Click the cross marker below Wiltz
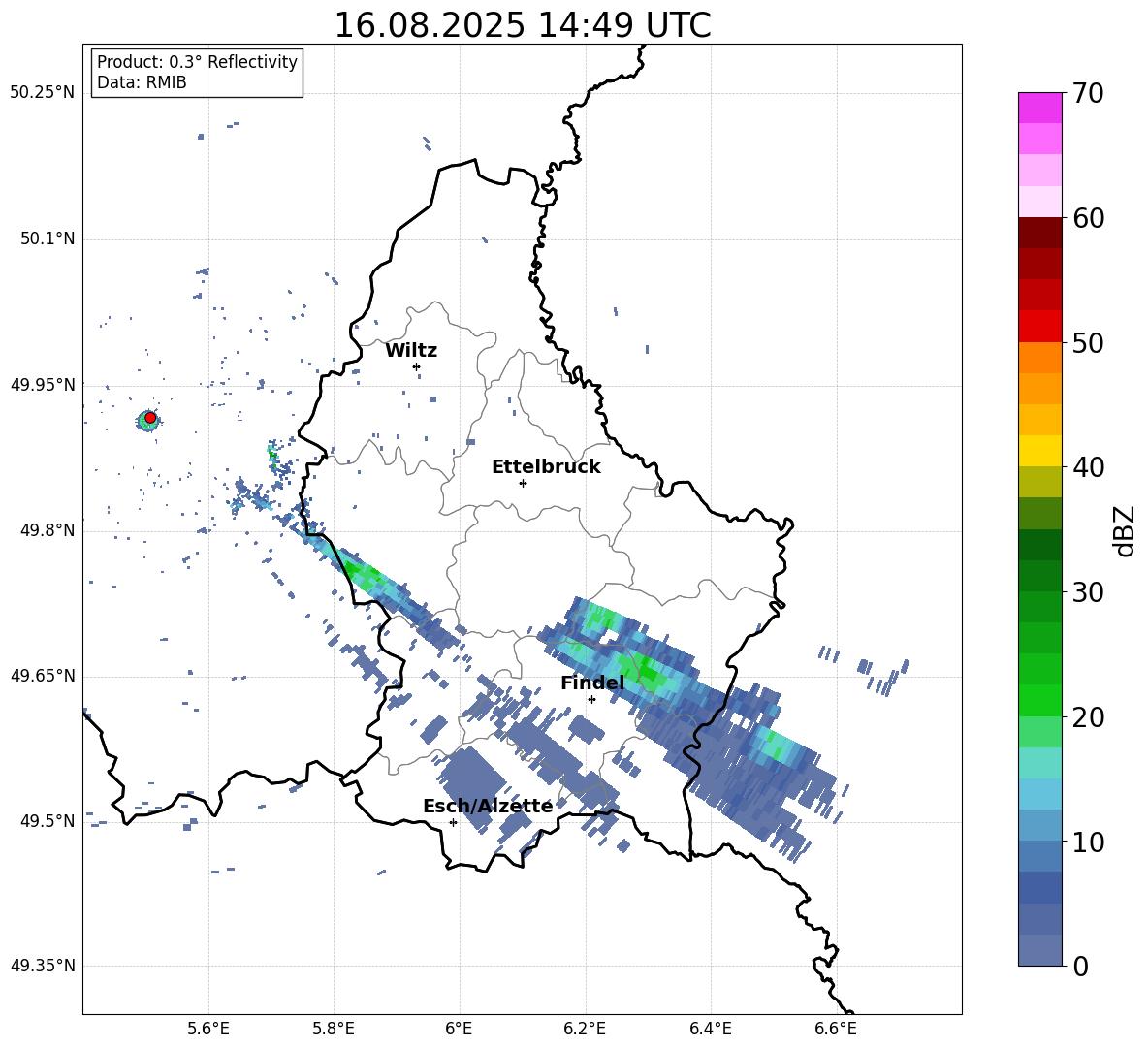 pyautogui.click(x=417, y=366)
